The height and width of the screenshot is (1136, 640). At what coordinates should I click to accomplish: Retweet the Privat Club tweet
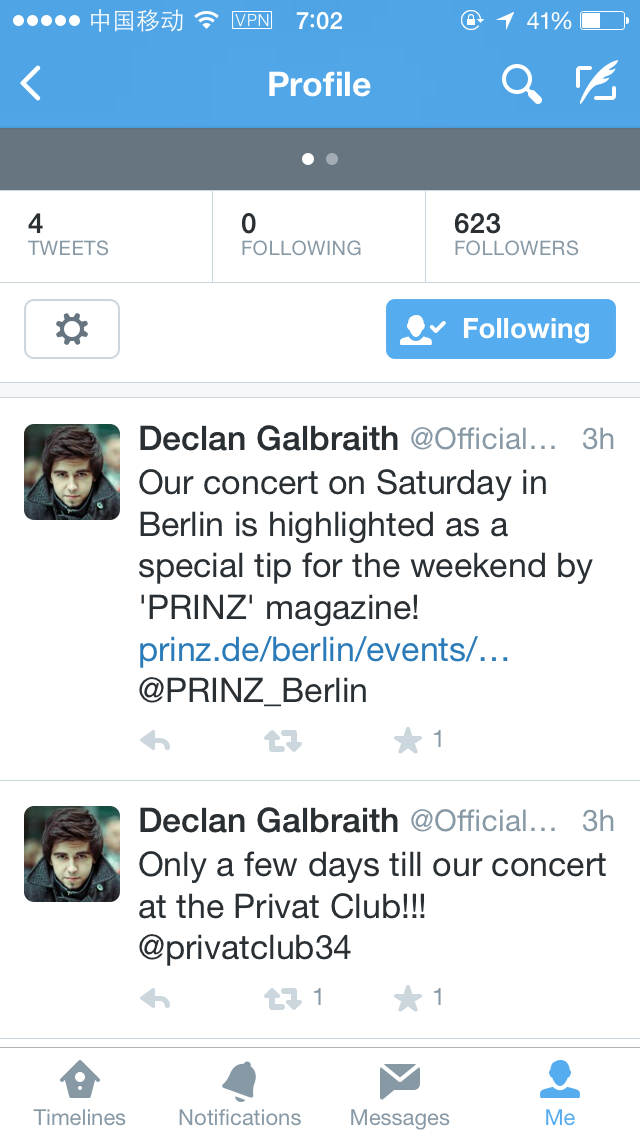(x=282, y=998)
